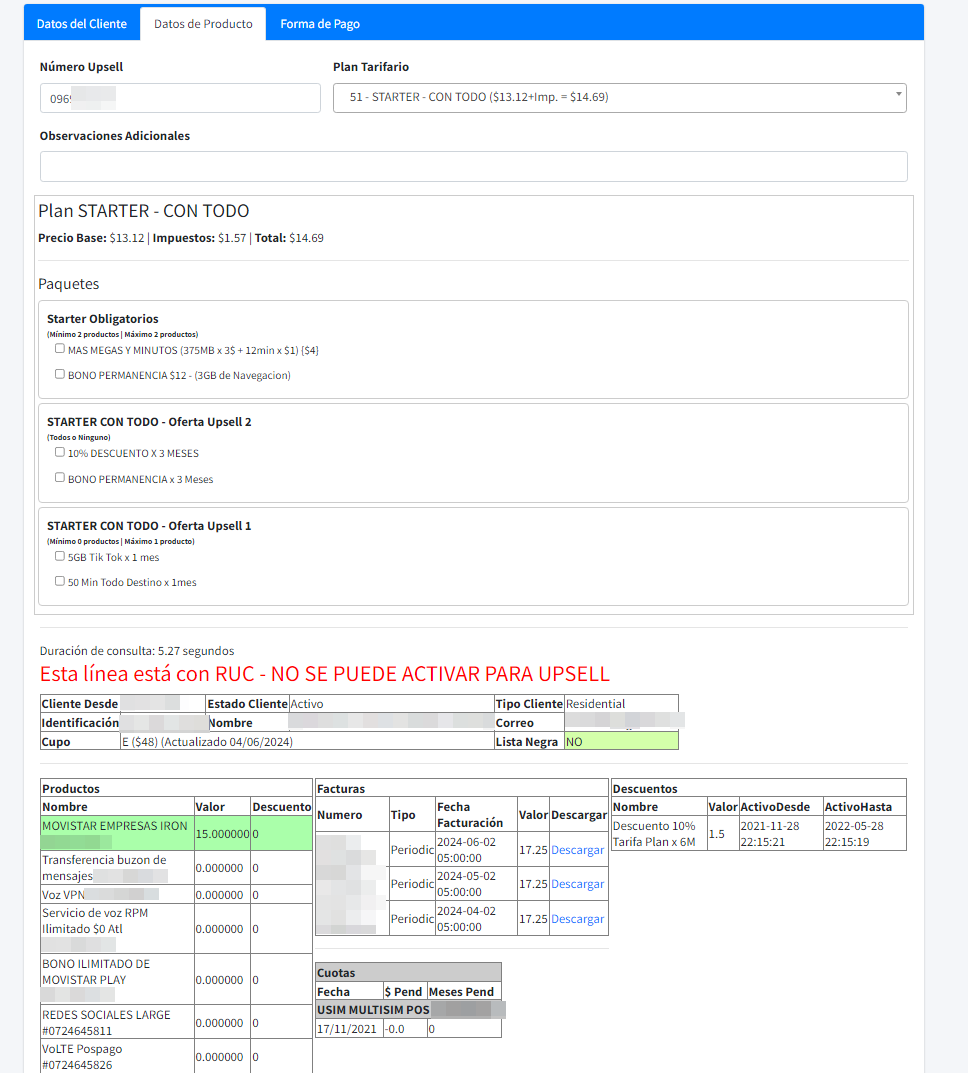Toggle 50 Min Todo Destino x 1mes
This screenshot has width=968, height=1080.
coord(60,581)
